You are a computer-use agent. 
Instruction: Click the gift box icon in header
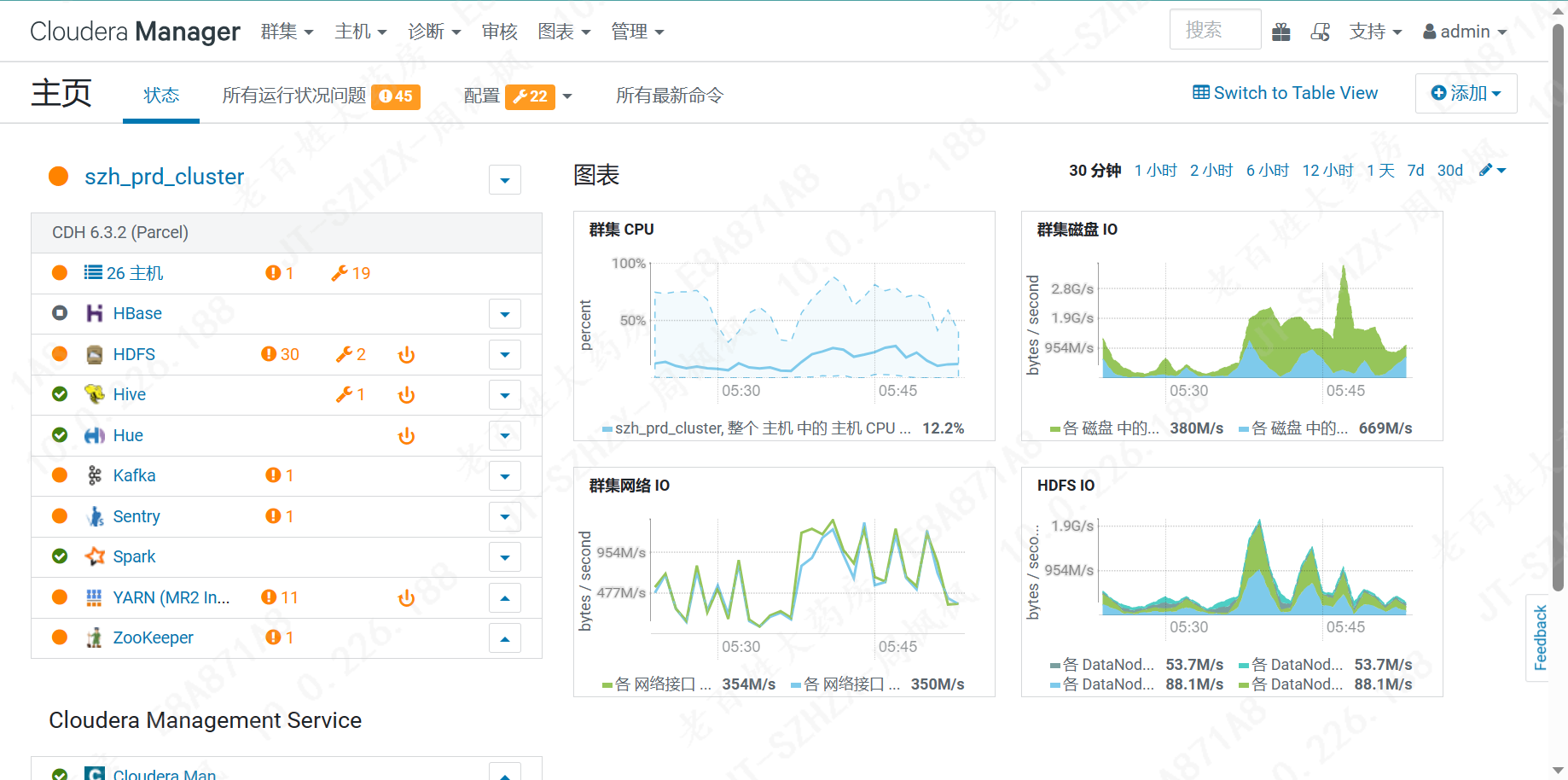point(1281,32)
